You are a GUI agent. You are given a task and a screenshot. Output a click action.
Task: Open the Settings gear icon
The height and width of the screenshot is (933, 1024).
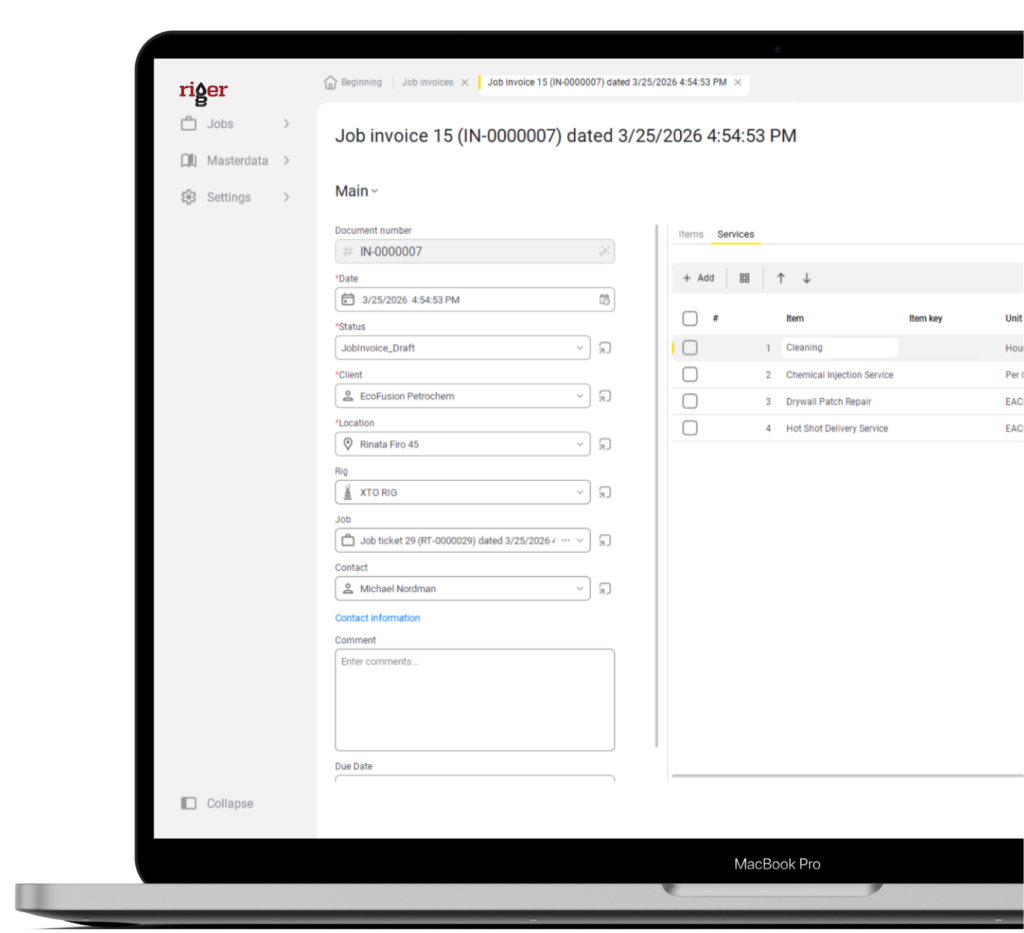click(189, 197)
